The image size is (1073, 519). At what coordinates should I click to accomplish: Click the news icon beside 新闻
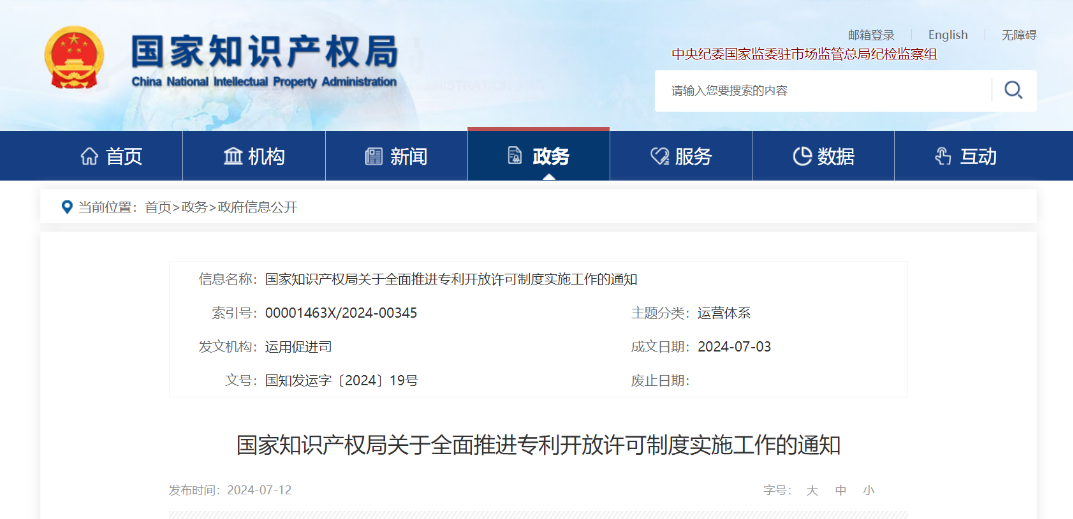[x=374, y=157]
